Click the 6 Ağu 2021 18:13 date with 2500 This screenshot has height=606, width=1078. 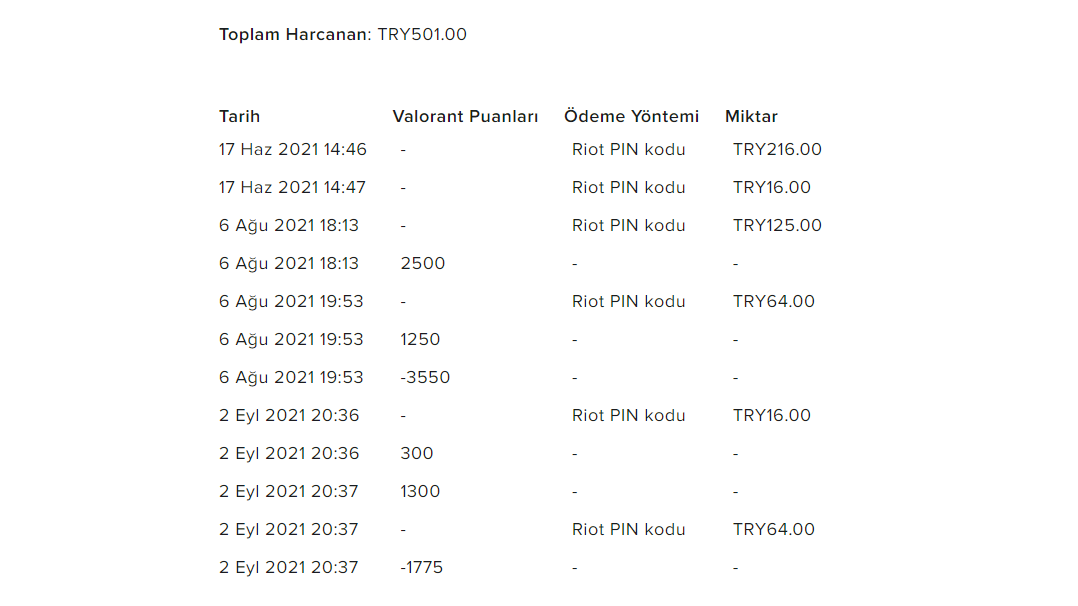tap(289, 263)
